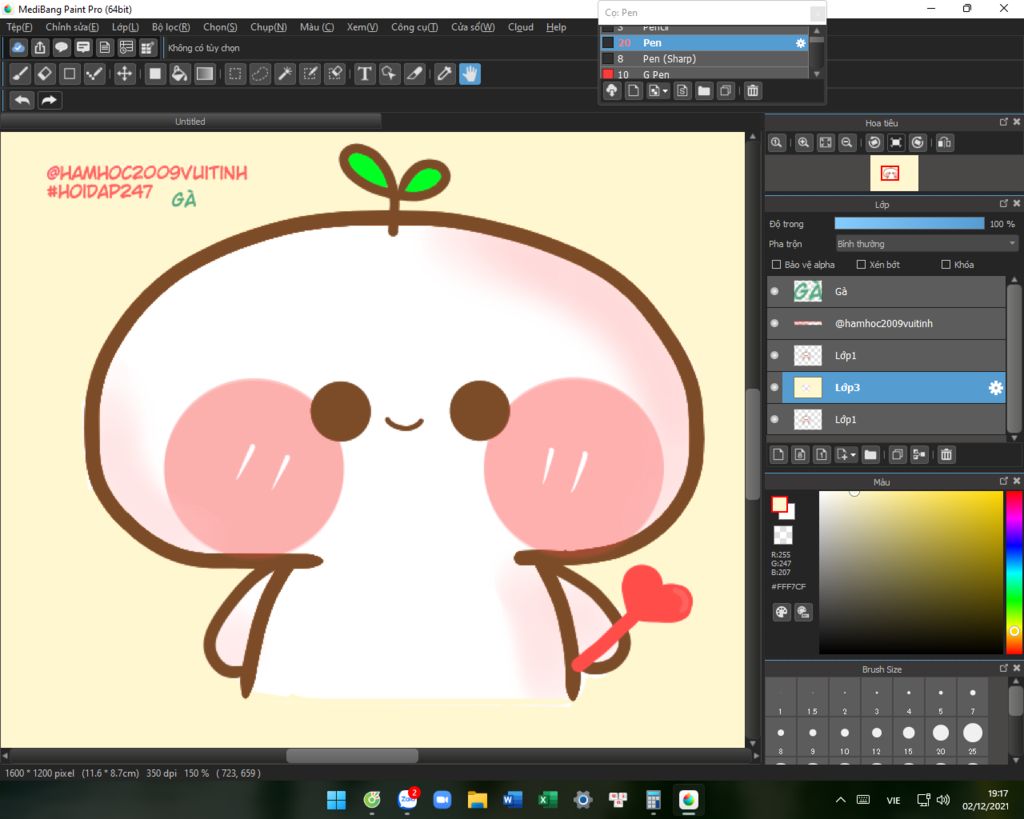Open the Bộ lọc menu

(x=170, y=27)
